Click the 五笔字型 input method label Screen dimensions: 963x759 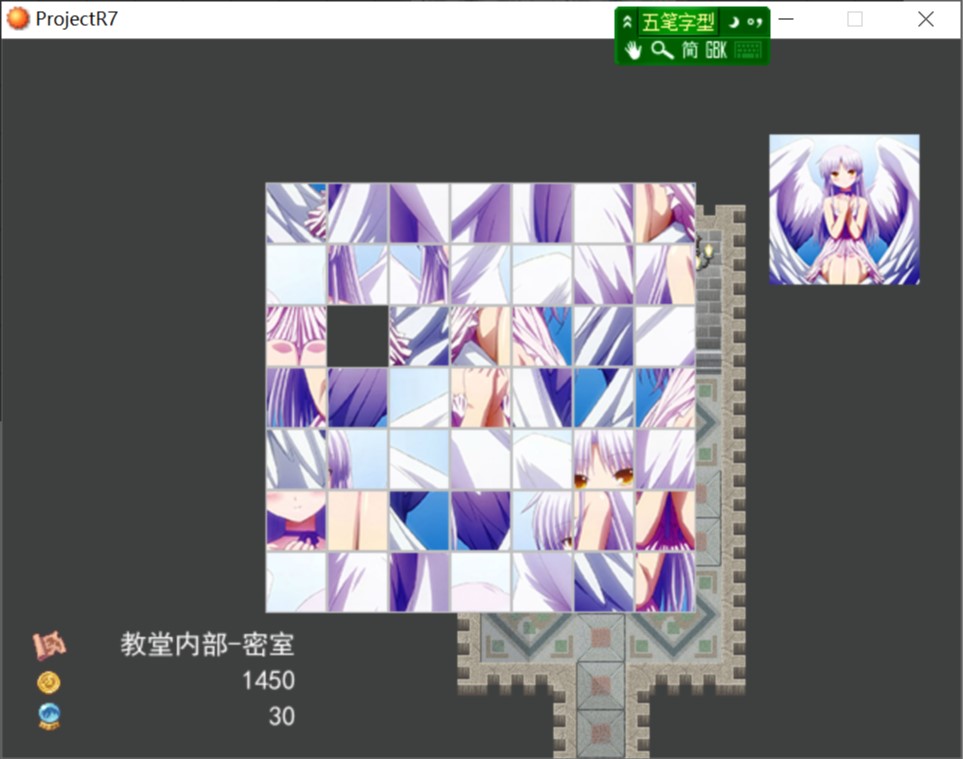tap(678, 22)
